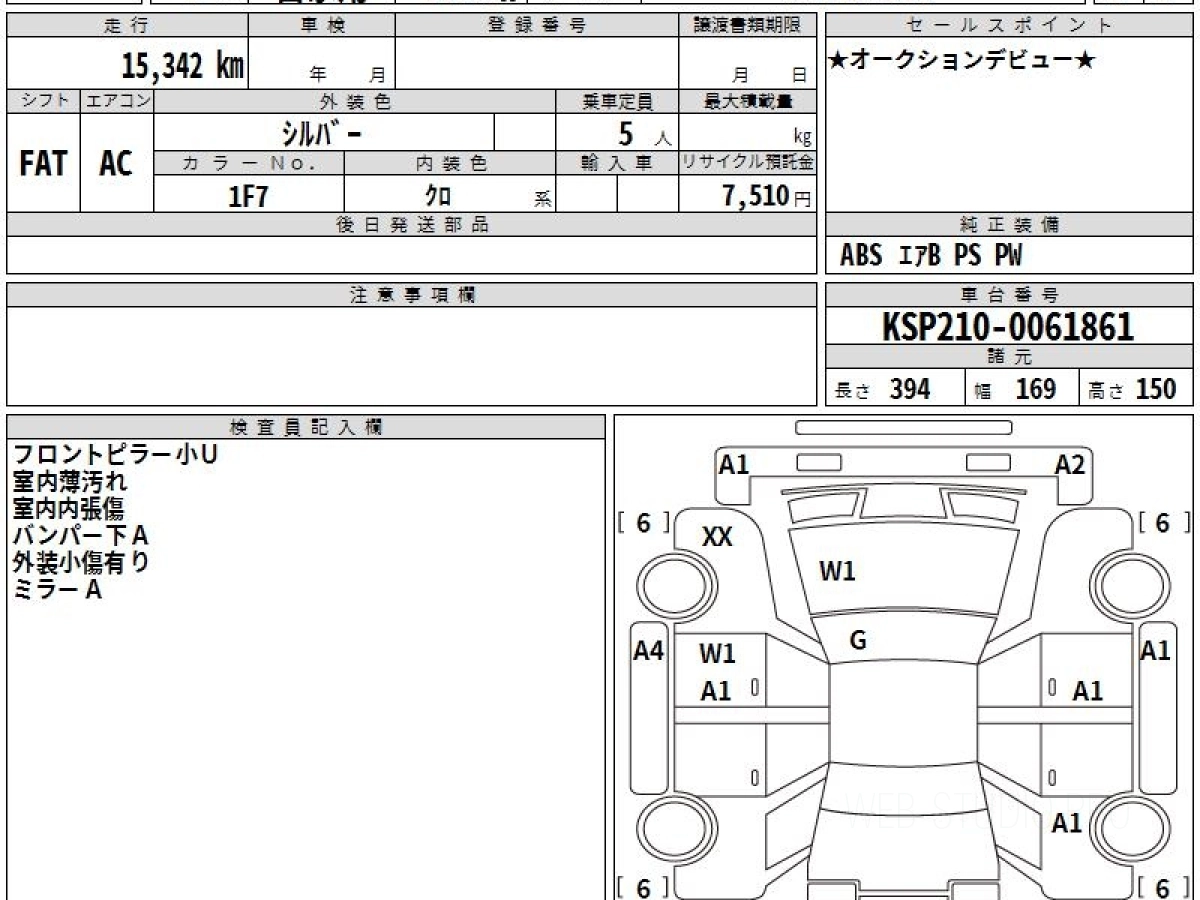This screenshot has height=900, width=1200.
Task: Click the カラーNo. header cell
Action: [249, 163]
